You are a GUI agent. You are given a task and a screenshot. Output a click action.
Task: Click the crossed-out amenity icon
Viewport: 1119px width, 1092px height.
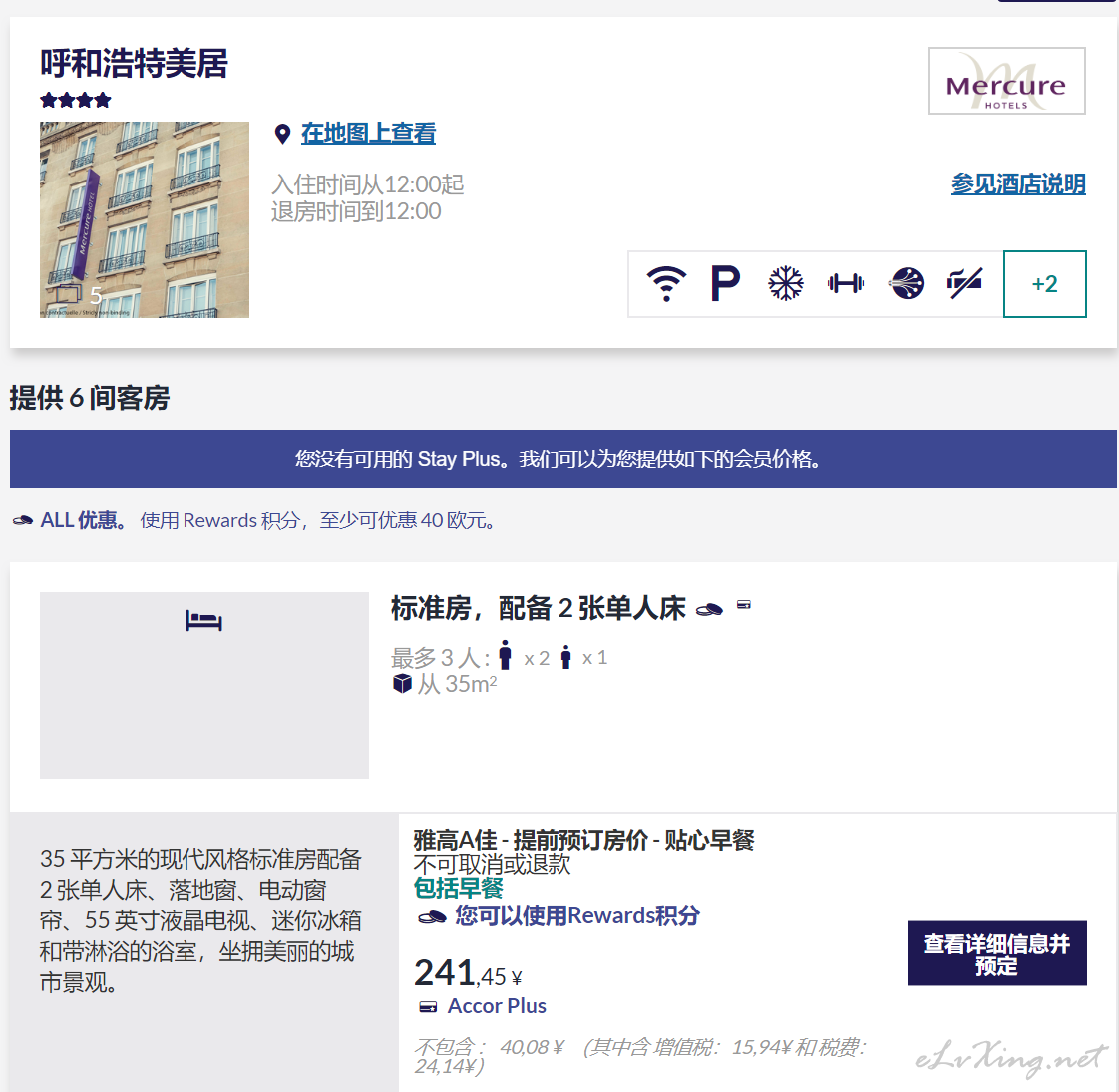pos(964,284)
